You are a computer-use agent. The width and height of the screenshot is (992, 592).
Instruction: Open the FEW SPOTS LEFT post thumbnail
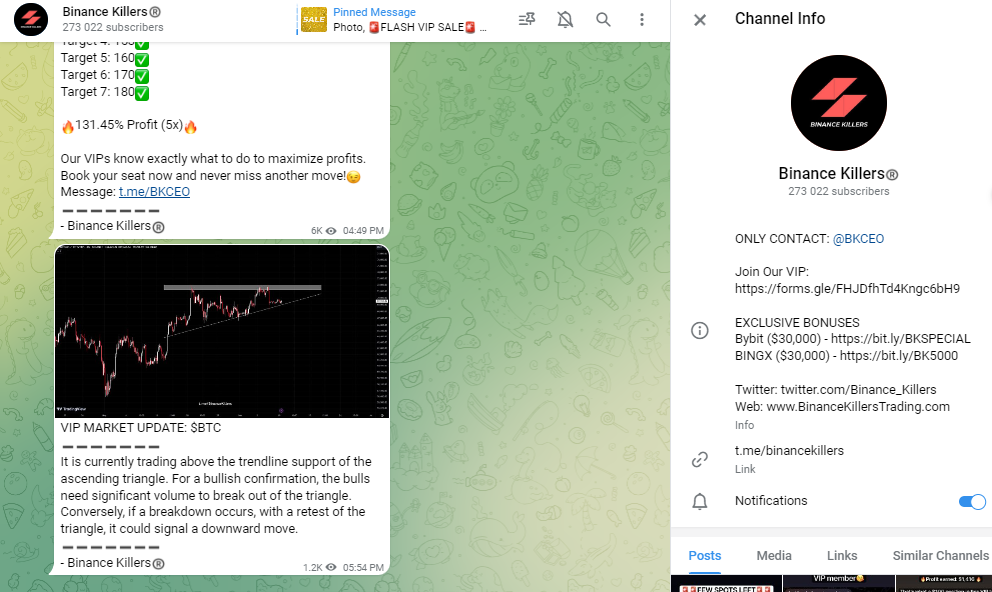[x=727, y=584]
